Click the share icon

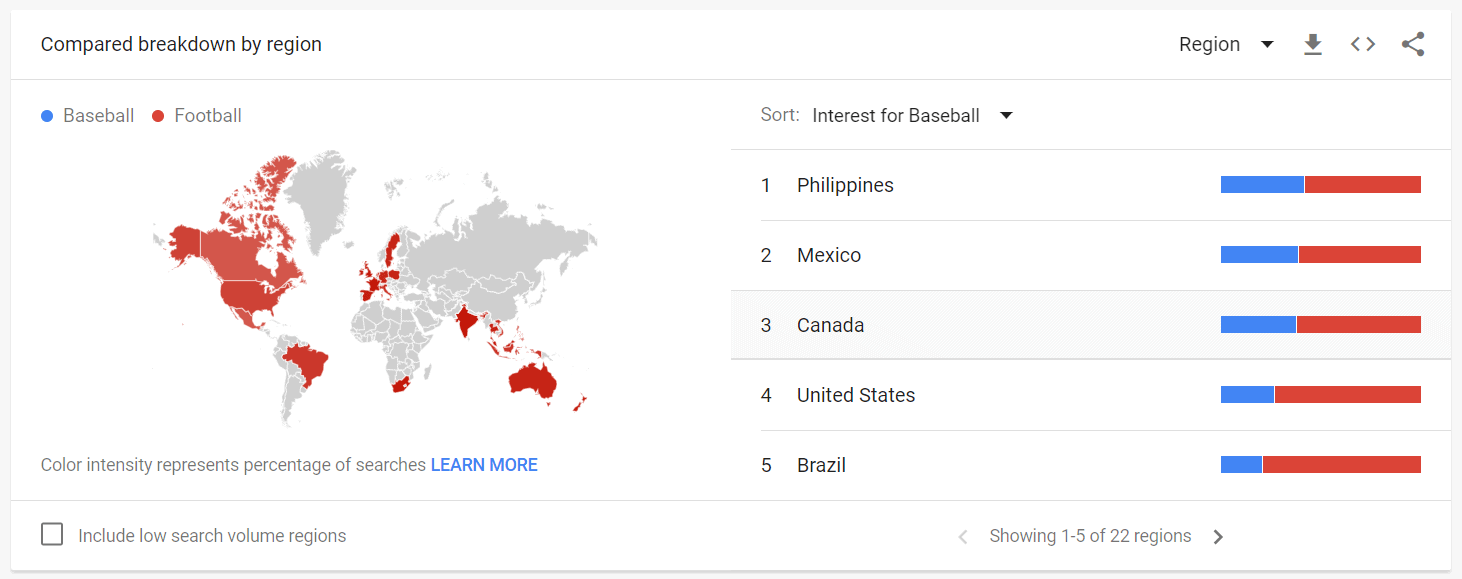[1412, 44]
